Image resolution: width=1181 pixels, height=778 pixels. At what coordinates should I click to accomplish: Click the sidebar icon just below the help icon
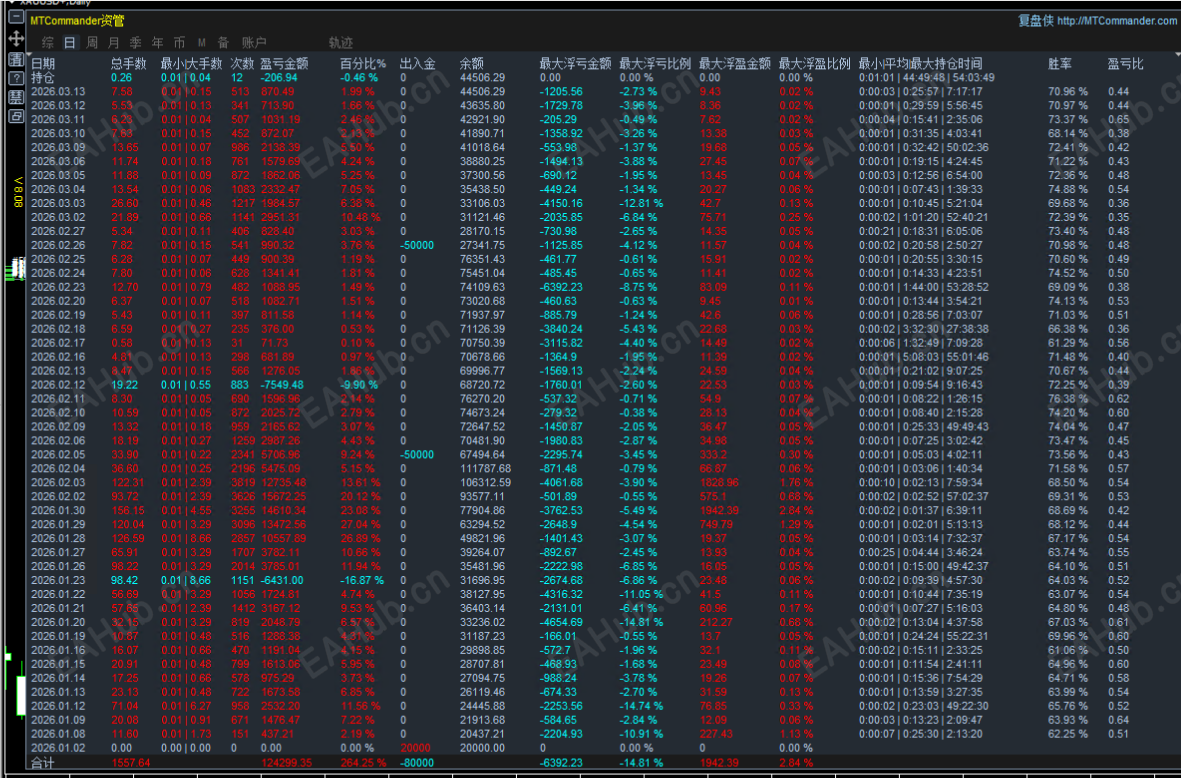pos(15,97)
